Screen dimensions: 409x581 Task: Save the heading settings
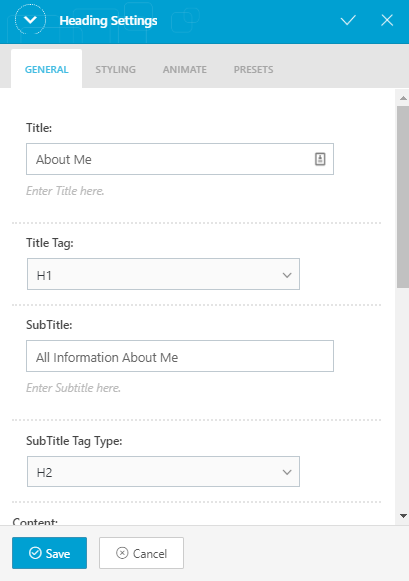click(x=49, y=553)
